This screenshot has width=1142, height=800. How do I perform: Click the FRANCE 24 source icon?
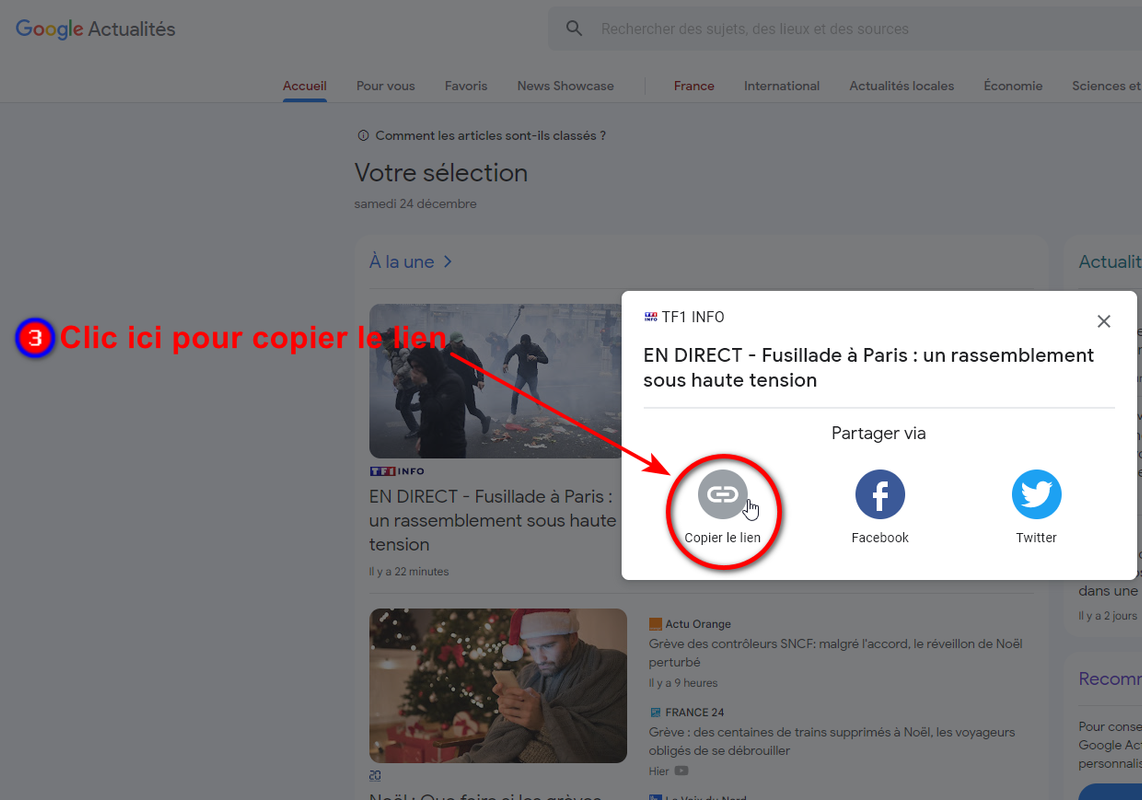(655, 713)
